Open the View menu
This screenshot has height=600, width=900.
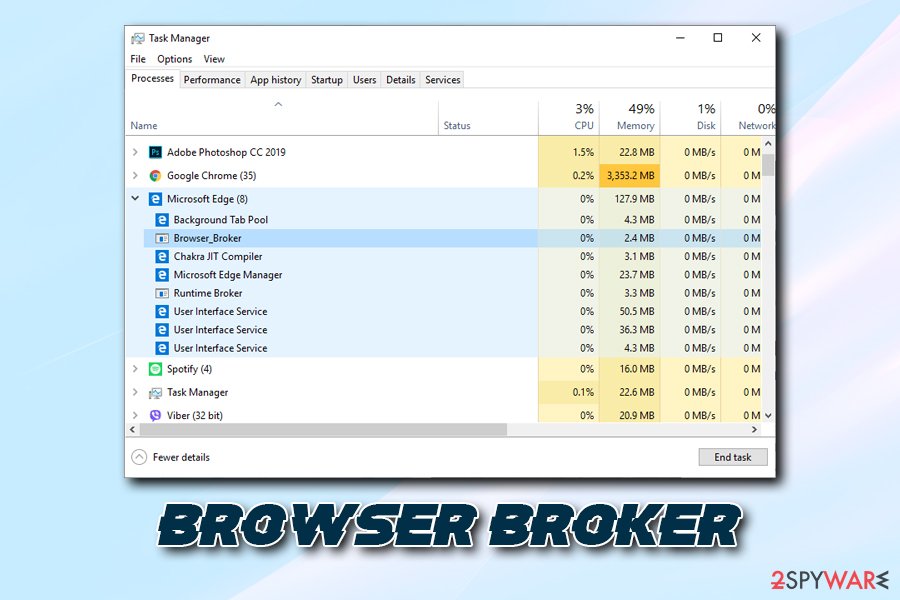click(214, 59)
